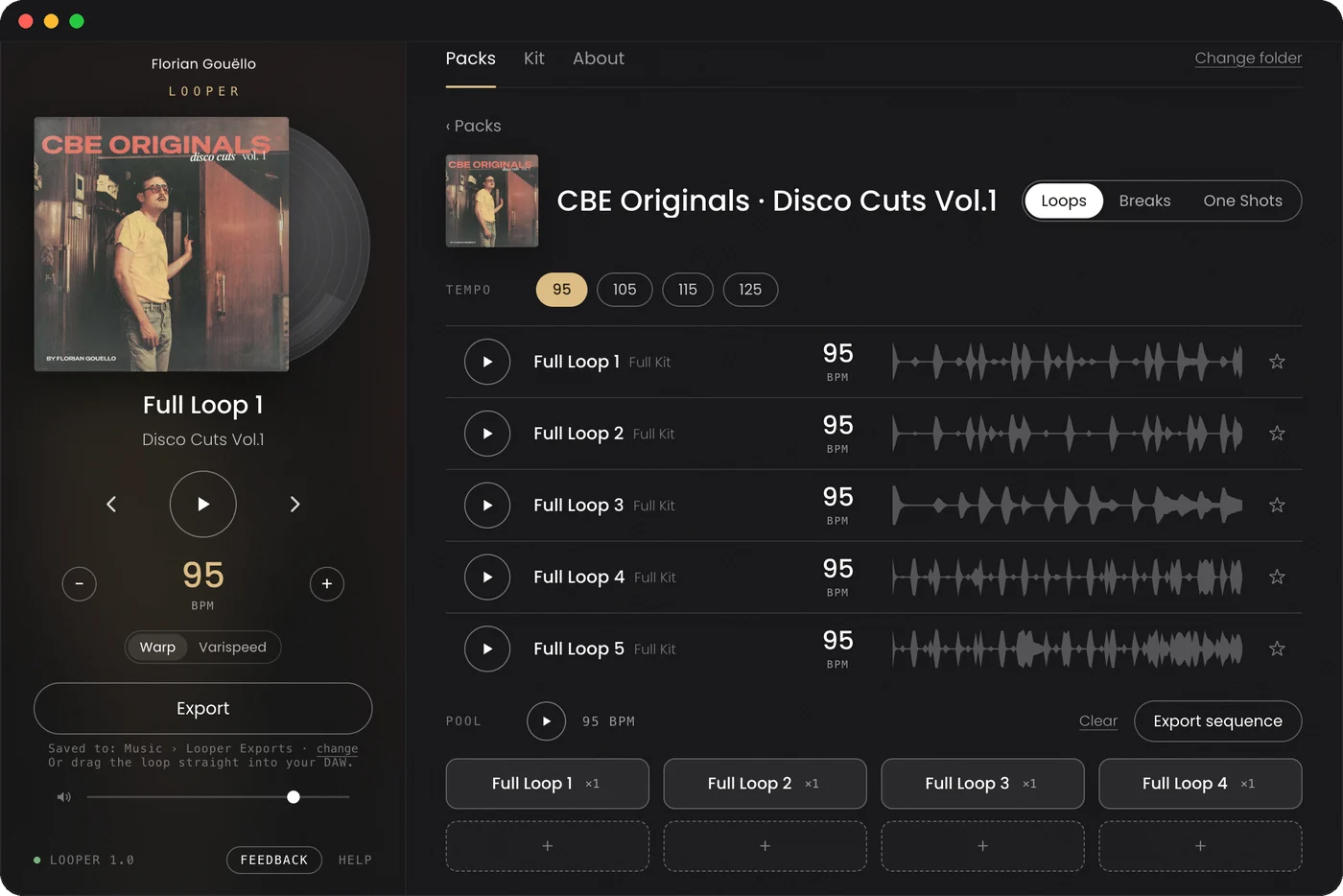
Task: Switch to One Shots sample type
Action: 1242,200
